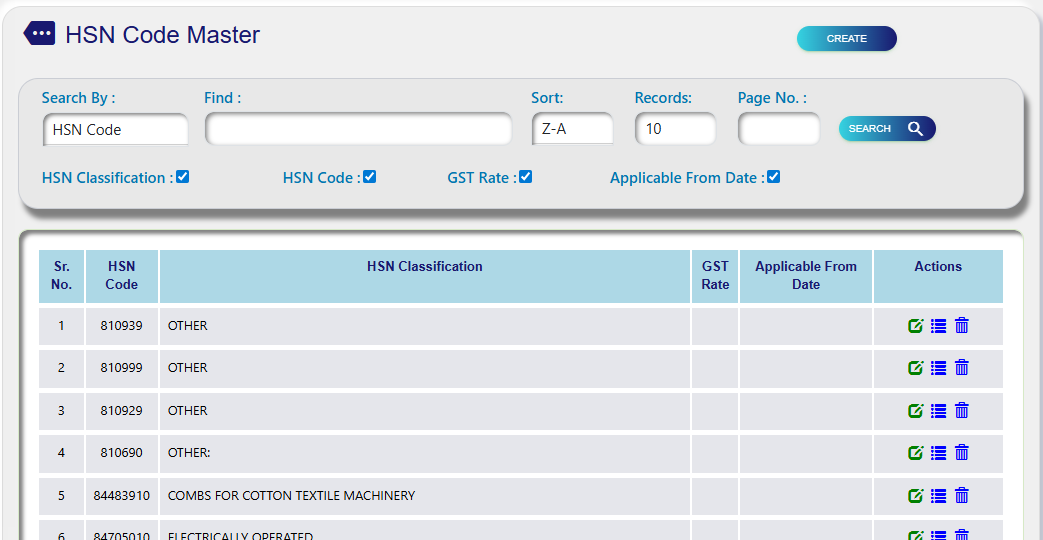Viewport: 1043px width, 540px height.
Task: Click the Page No. input box
Action: (x=778, y=129)
